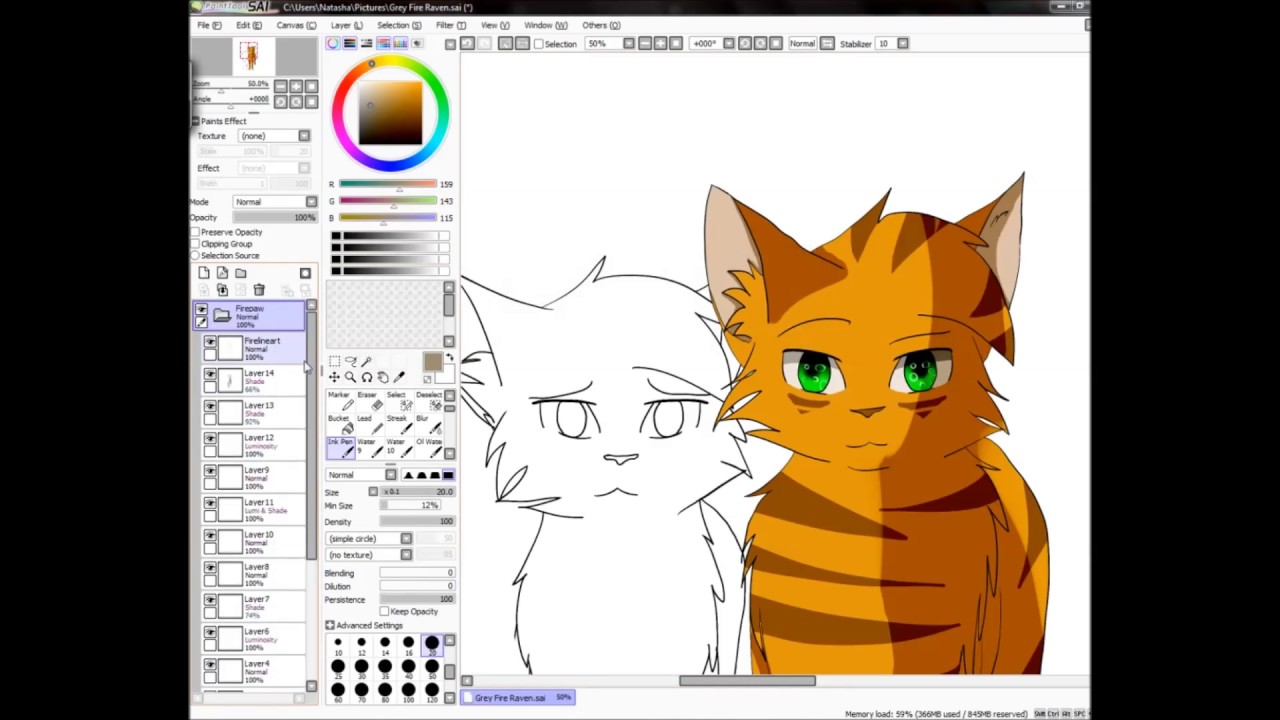Choose the Lead pencil brush
The width and height of the screenshot is (1280, 720).
pos(369,424)
